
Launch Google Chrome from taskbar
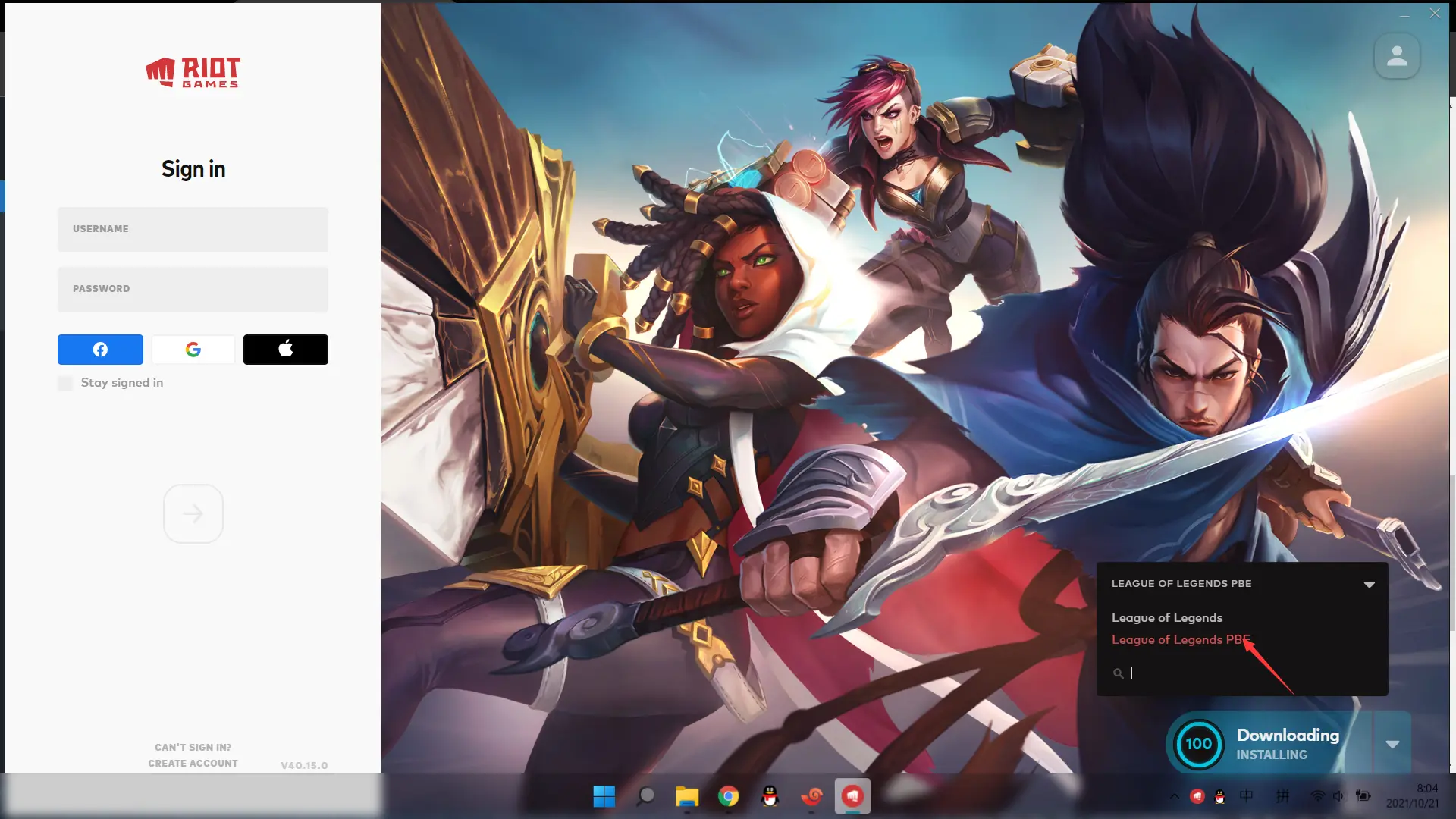(x=729, y=796)
